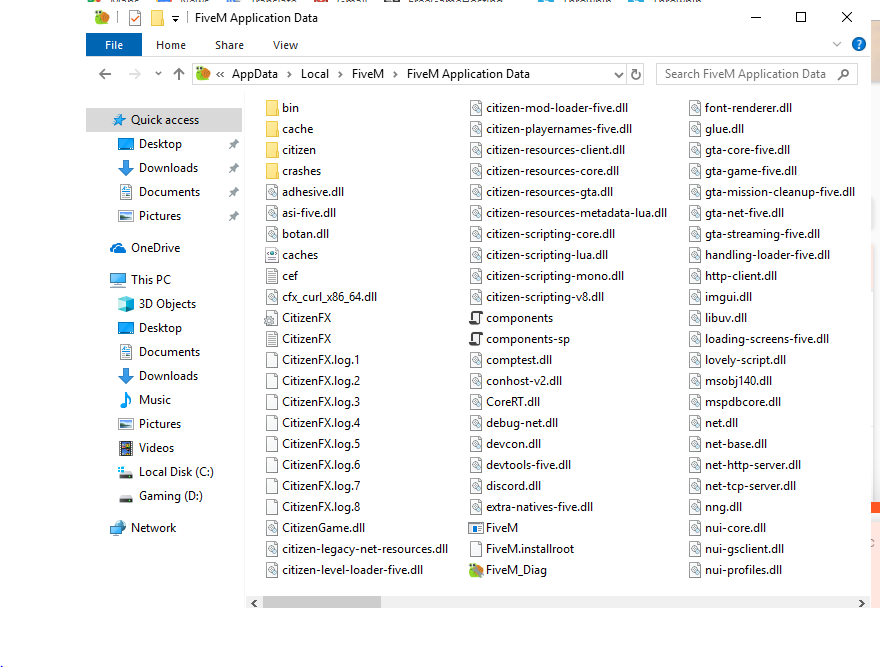880x667 pixels.
Task: Click the search magnifier icon
Action: point(843,74)
